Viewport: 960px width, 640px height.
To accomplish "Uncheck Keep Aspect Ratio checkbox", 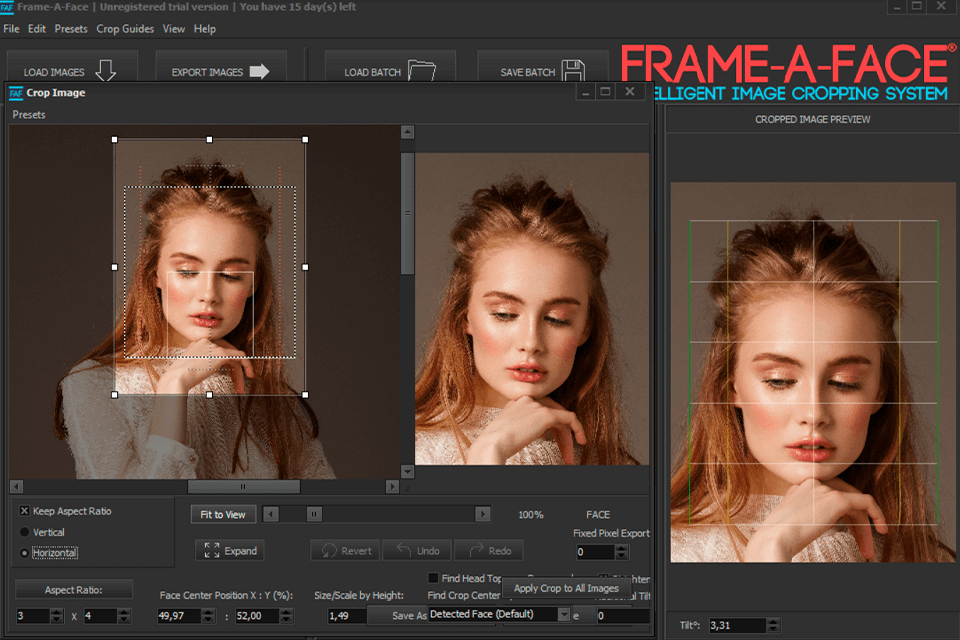I will (x=24, y=511).
